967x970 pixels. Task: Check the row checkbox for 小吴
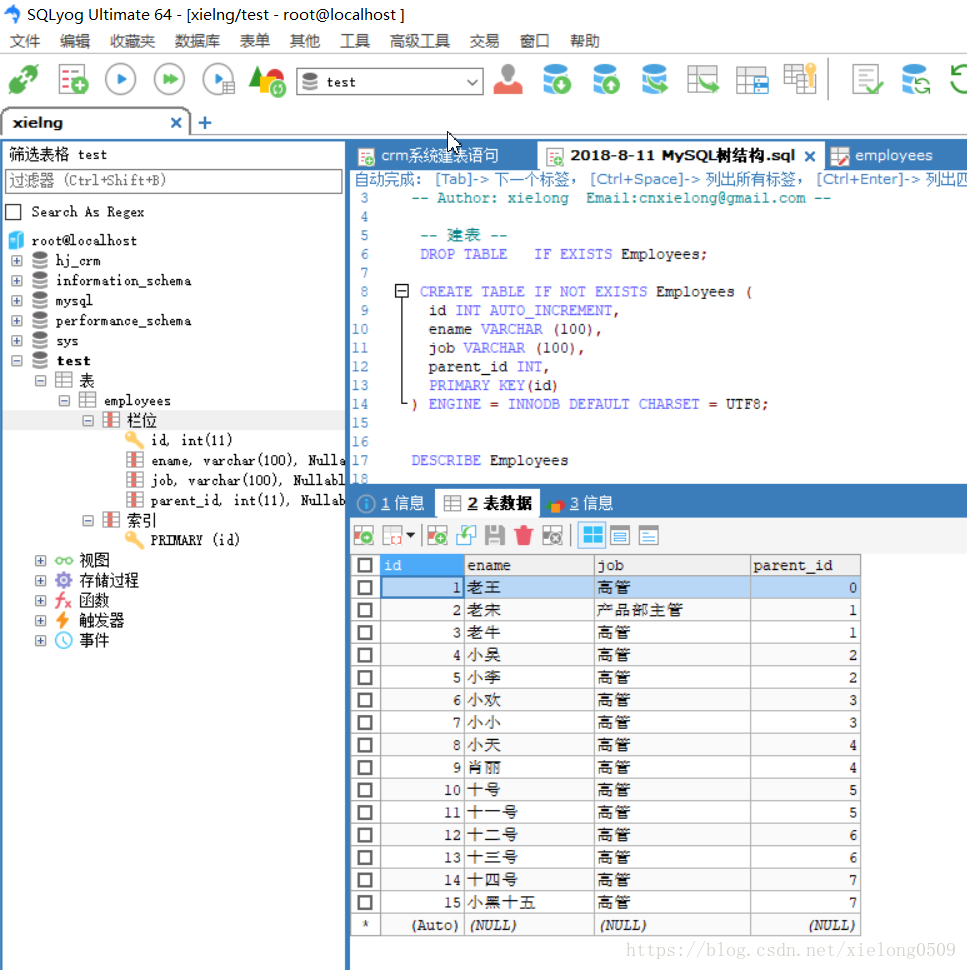pos(365,655)
